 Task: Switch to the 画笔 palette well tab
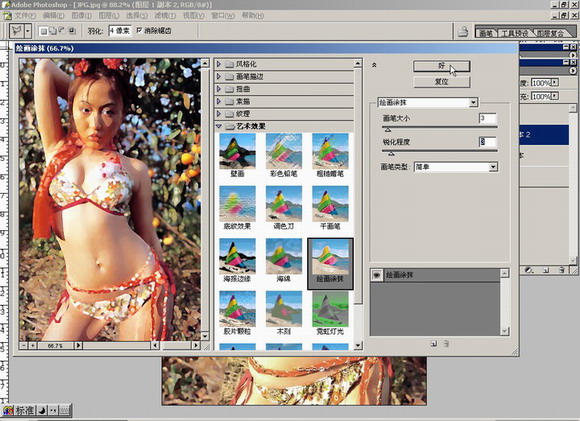pyautogui.click(x=486, y=33)
